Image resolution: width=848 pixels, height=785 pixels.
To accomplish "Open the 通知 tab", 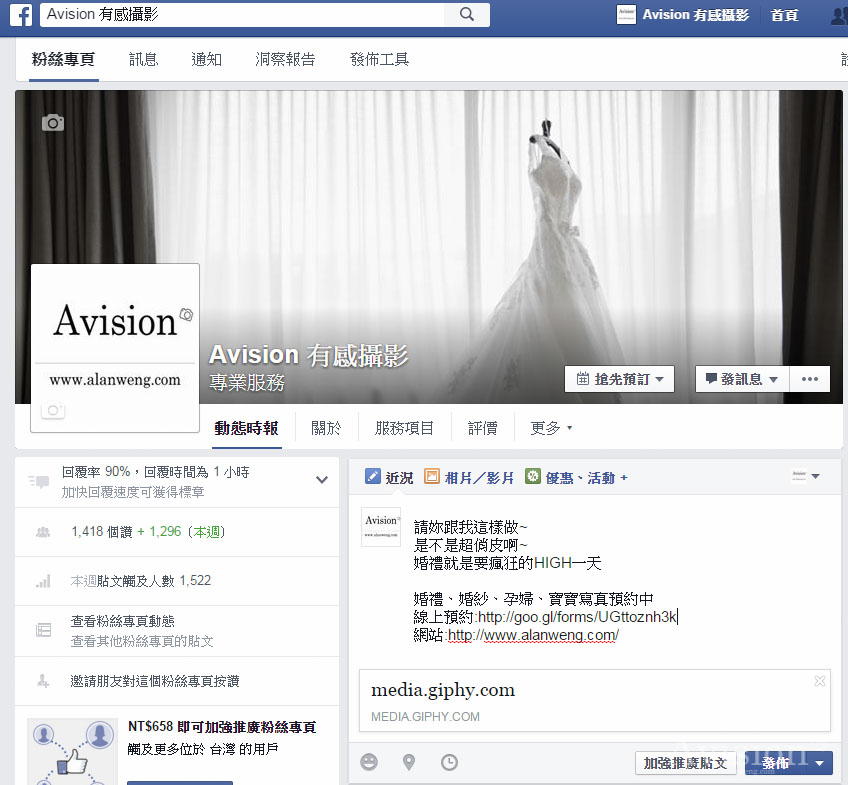I will click(x=206, y=59).
